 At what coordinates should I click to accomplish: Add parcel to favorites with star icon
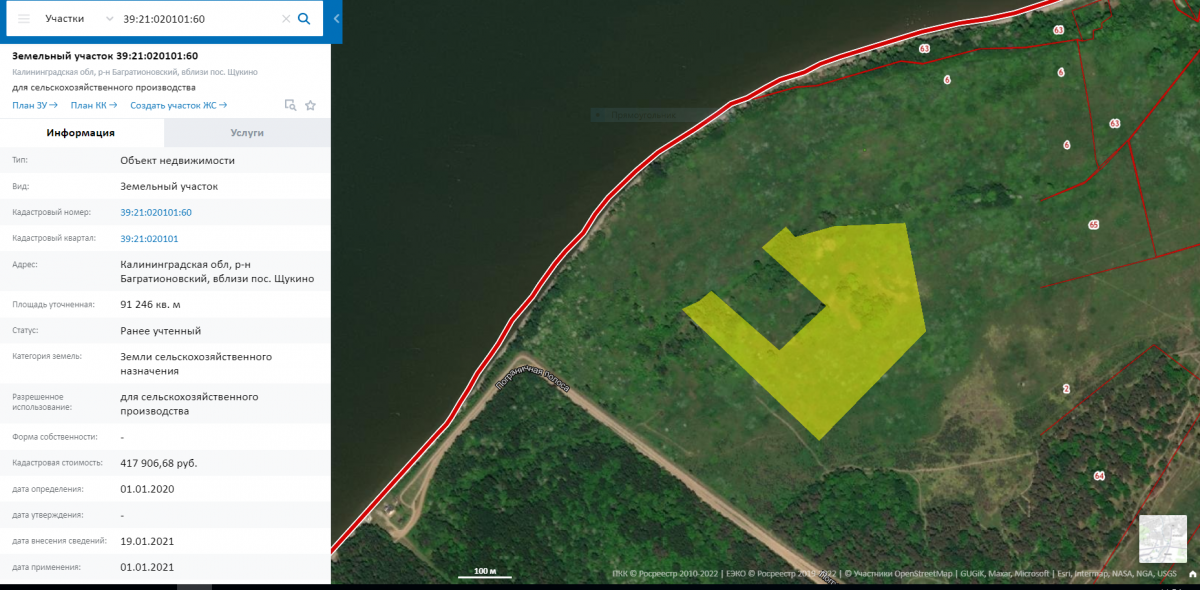click(310, 105)
